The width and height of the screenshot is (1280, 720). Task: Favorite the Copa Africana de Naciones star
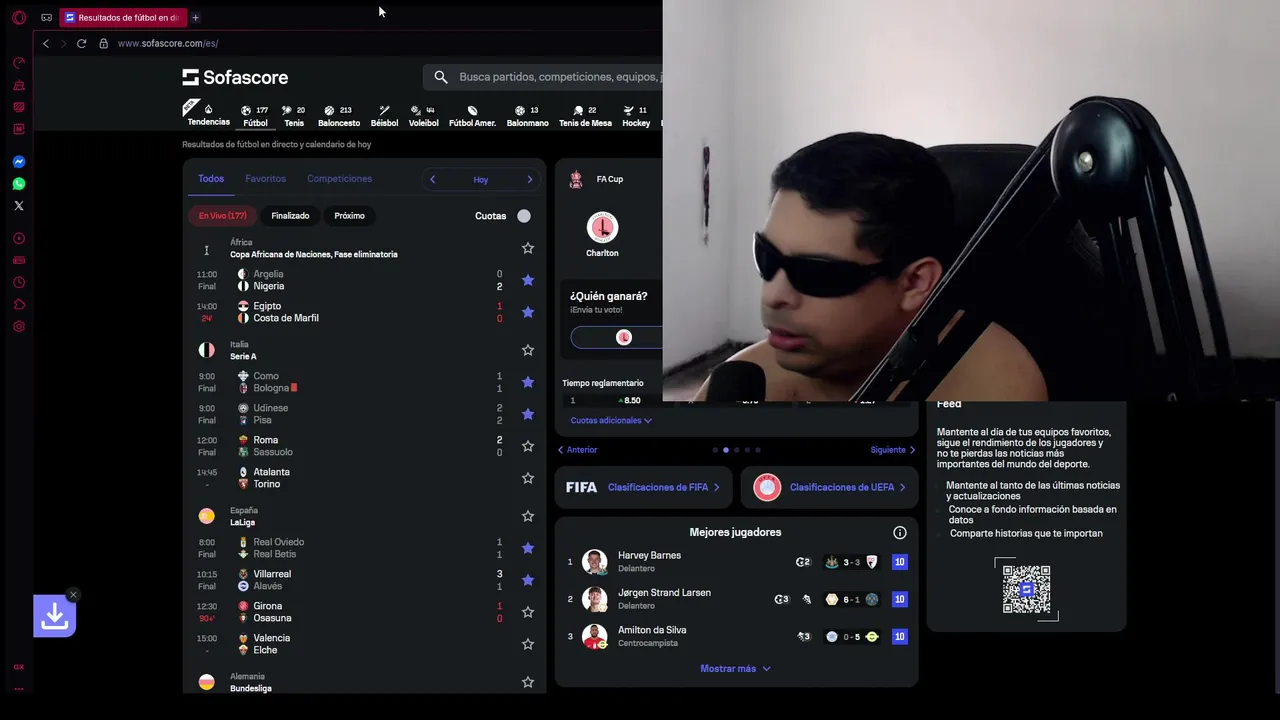528,248
